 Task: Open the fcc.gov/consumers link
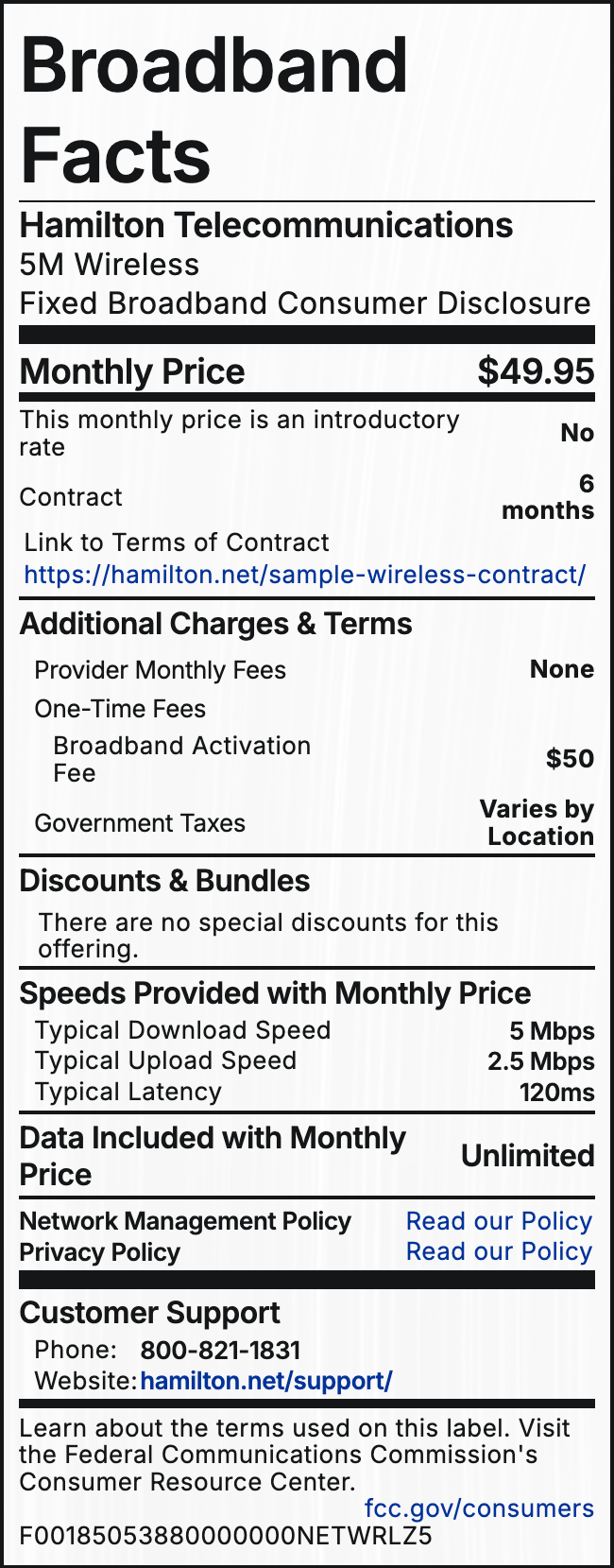pos(479,1508)
